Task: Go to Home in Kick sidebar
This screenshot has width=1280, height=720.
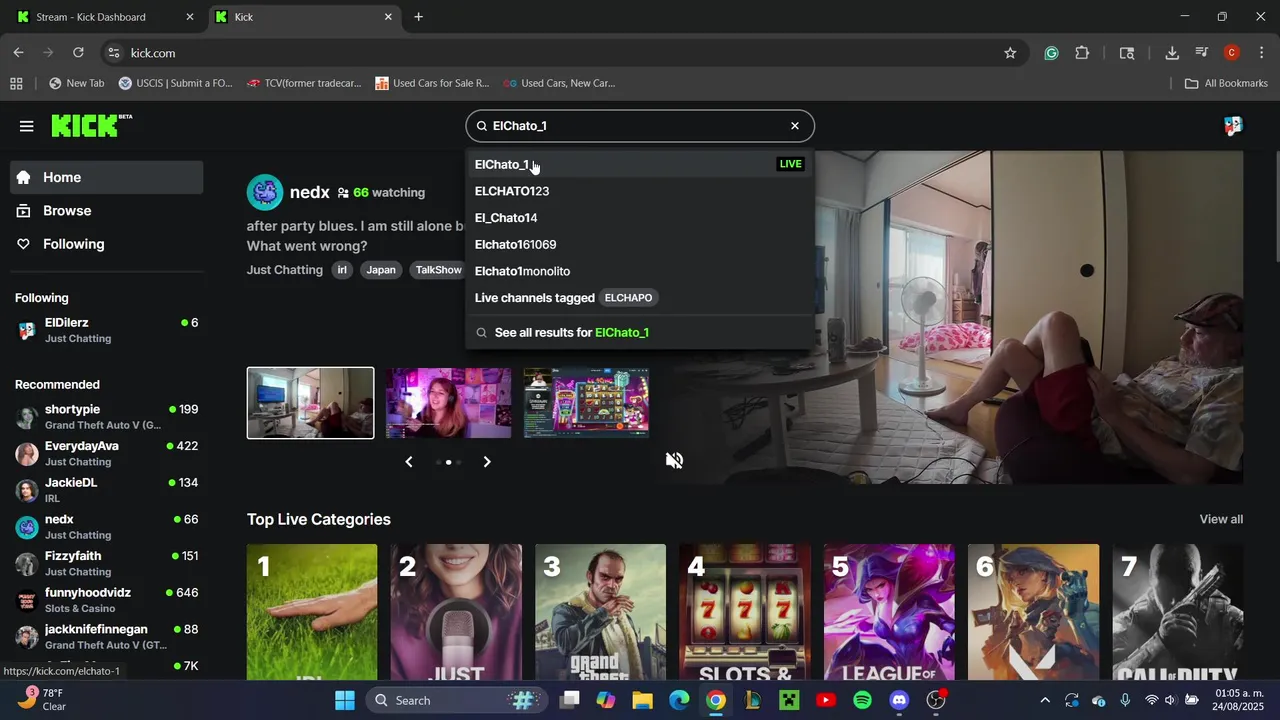Action: coord(107,177)
